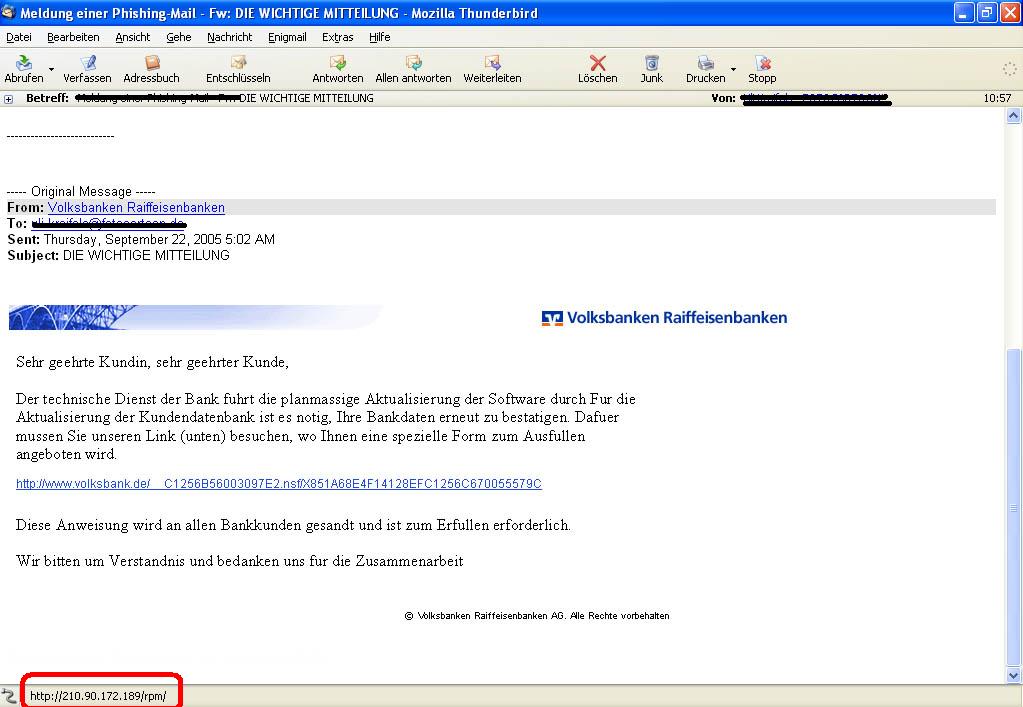Image resolution: width=1023 pixels, height=707 pixels.
Task: Click the blue bridge banner image
Action: point(196,317)
